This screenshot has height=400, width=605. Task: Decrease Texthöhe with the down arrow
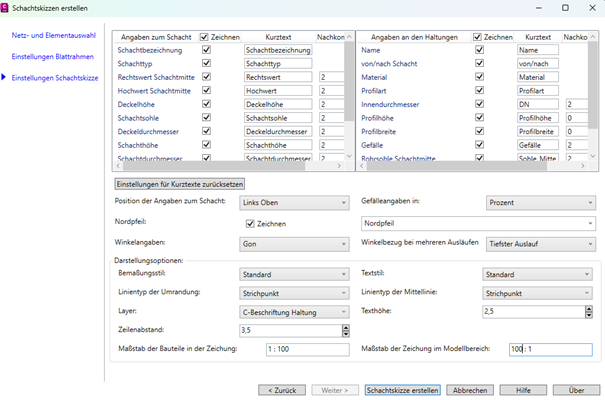[x=588, y=315]
